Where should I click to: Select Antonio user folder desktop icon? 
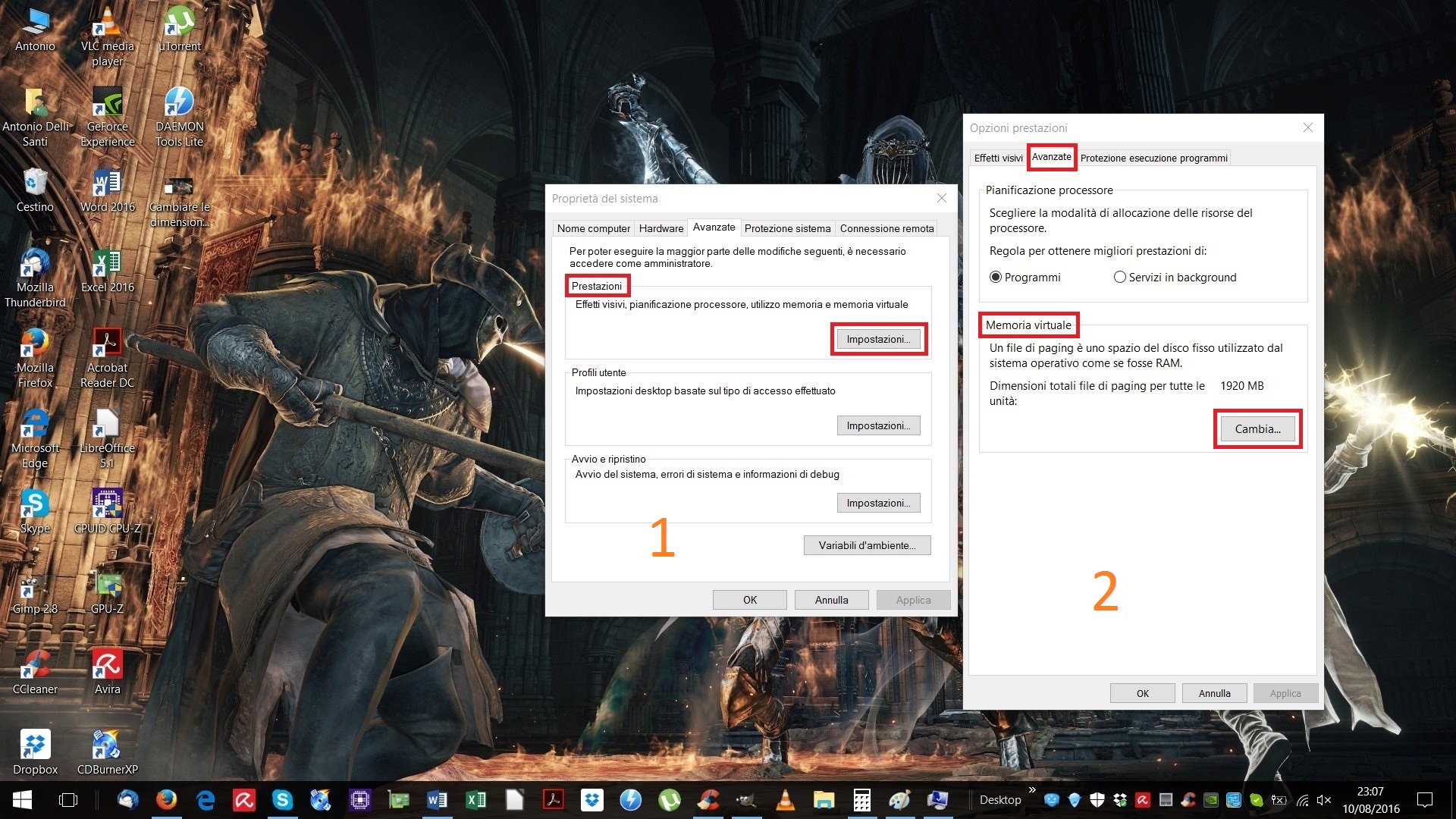35,30
